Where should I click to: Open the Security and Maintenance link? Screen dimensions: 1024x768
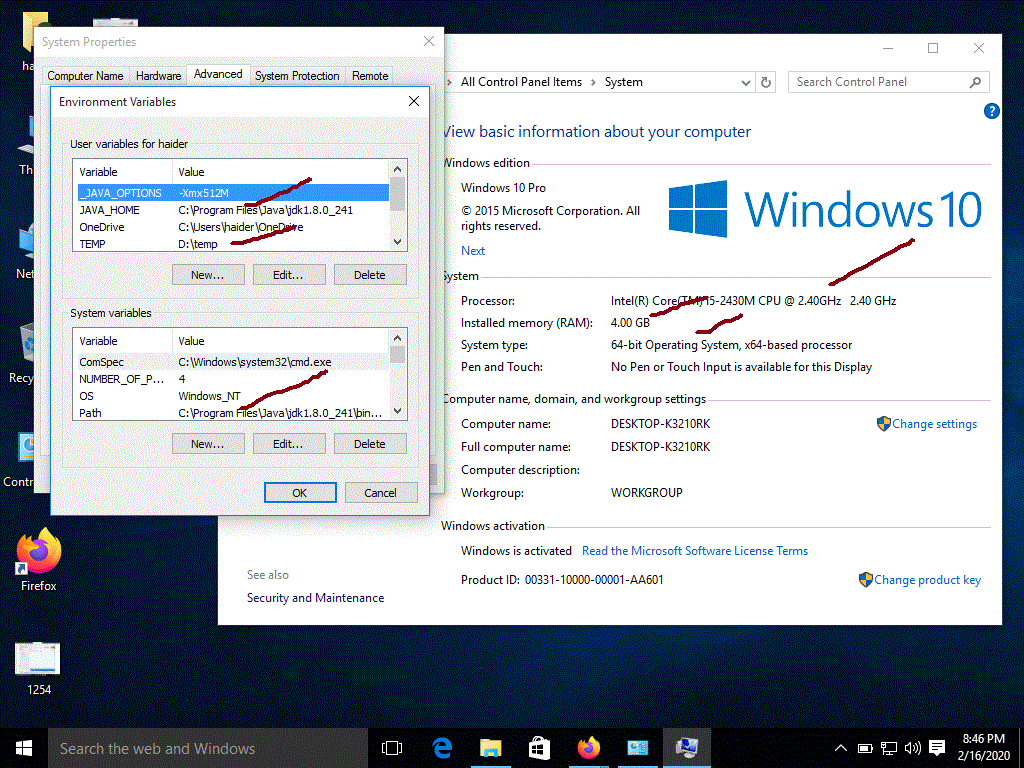[x=315, y=598]
